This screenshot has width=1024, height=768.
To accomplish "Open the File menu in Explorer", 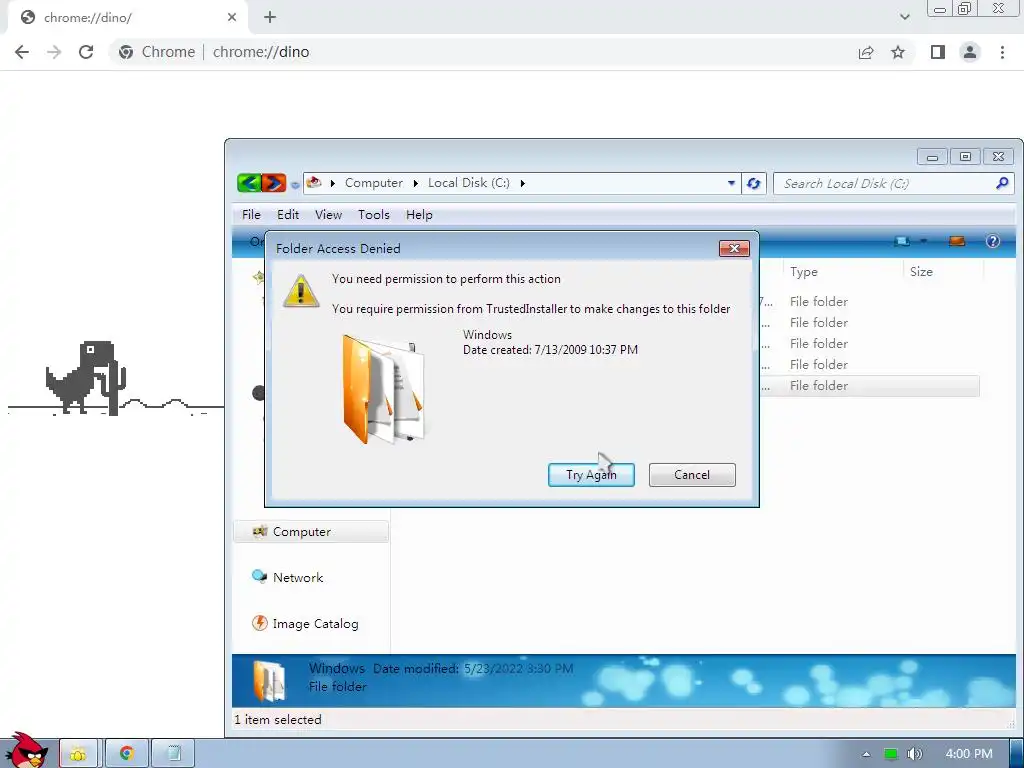I will pyautogui.click(x=251, y=215).
